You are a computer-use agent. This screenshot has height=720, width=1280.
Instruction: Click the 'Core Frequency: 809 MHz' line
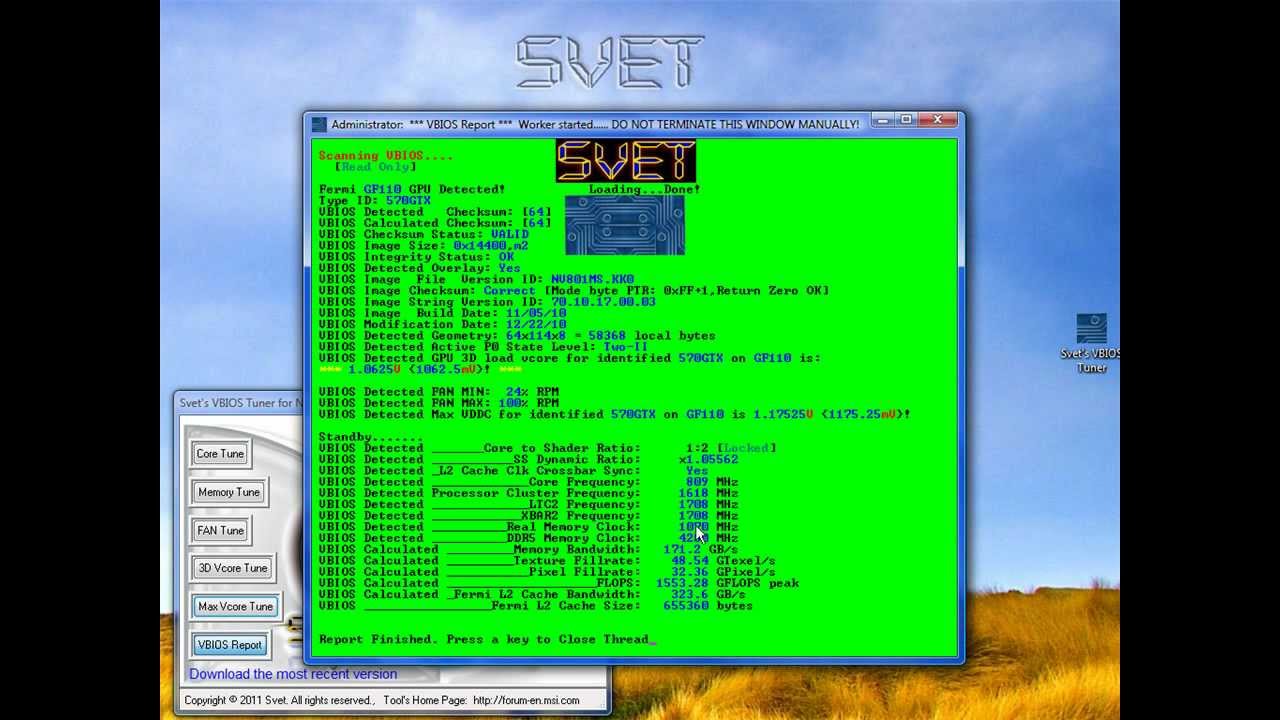click(x=529, y=482)
